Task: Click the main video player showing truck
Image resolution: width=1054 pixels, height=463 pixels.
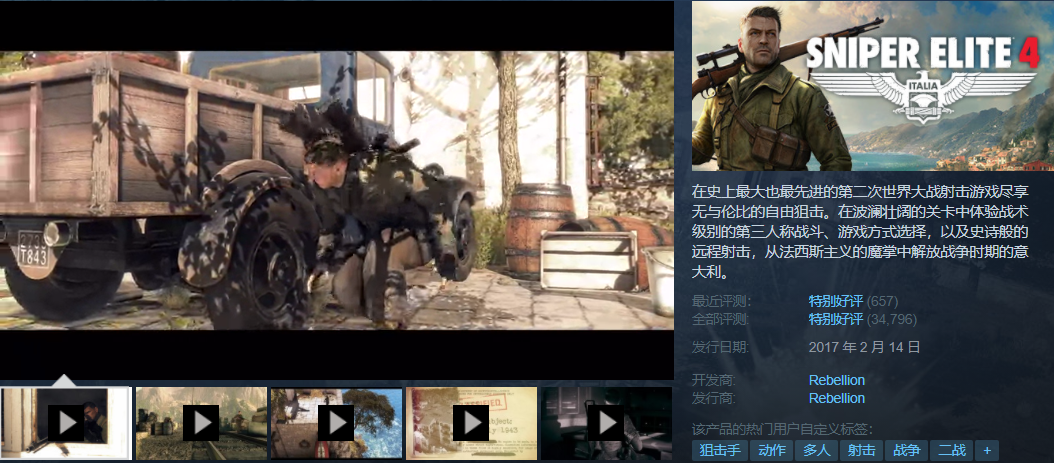Action: (x=337, y=190)
